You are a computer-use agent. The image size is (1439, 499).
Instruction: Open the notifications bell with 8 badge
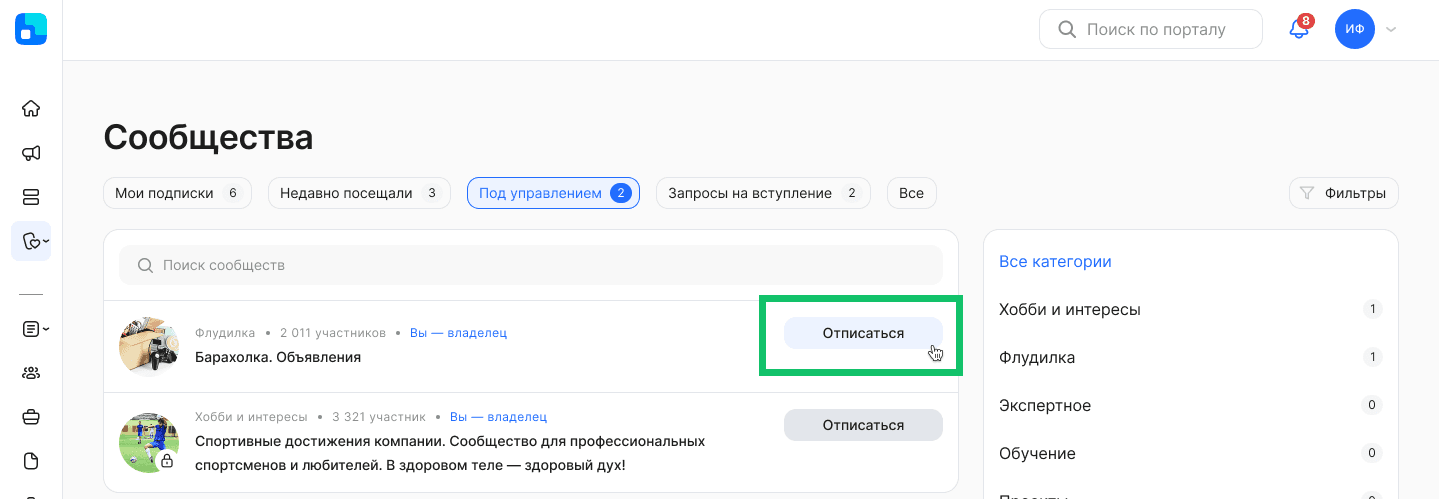[1299, 28]
